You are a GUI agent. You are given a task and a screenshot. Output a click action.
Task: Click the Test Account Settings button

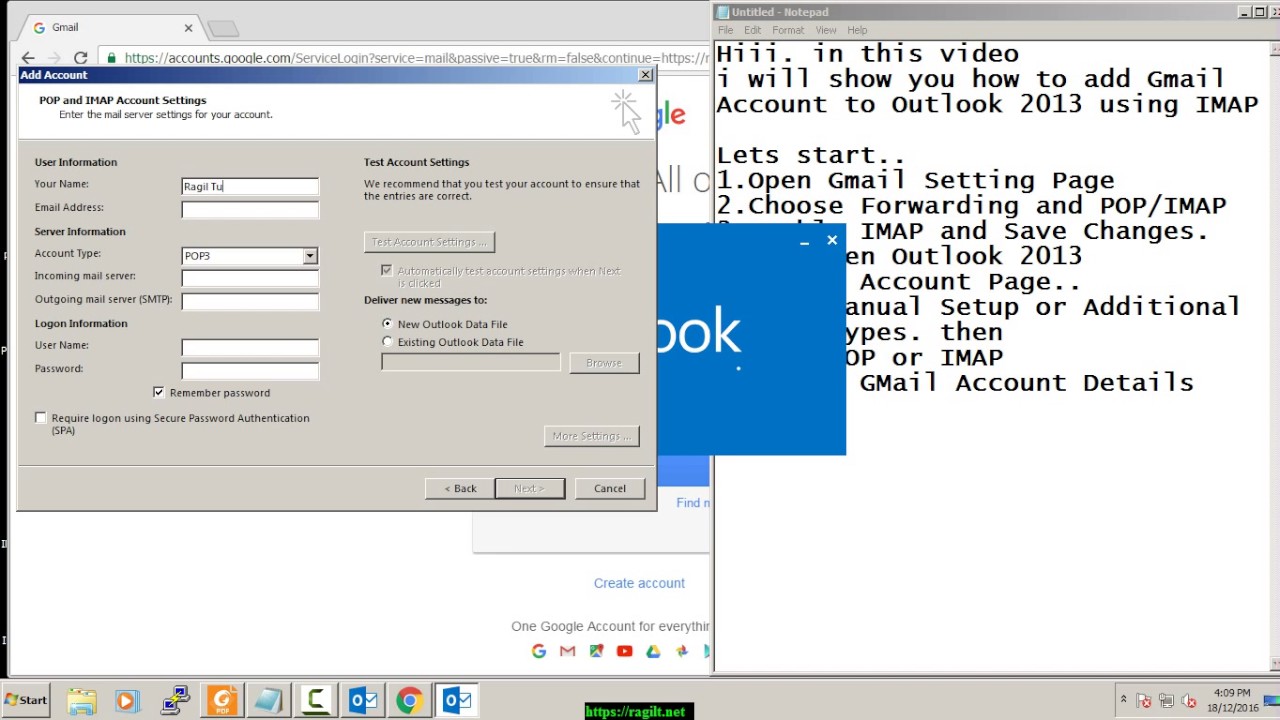(x=429, y=242)
